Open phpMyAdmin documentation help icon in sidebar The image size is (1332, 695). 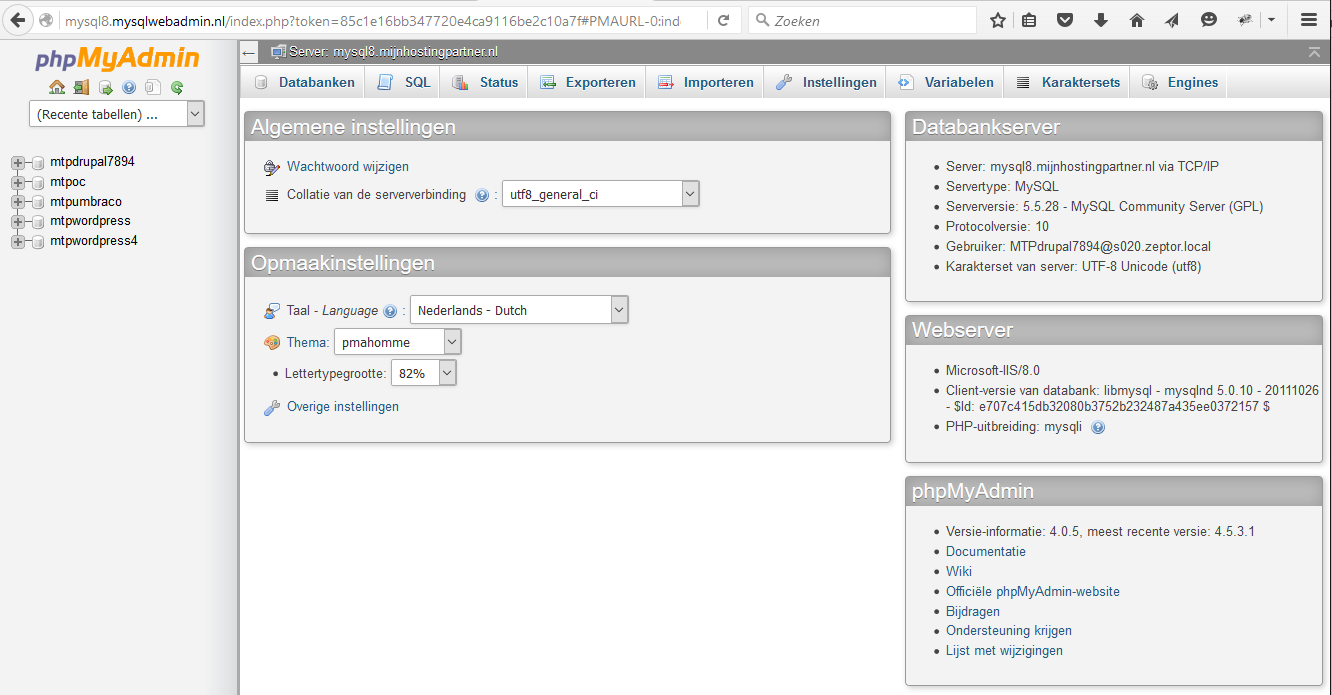coord(129,87)
